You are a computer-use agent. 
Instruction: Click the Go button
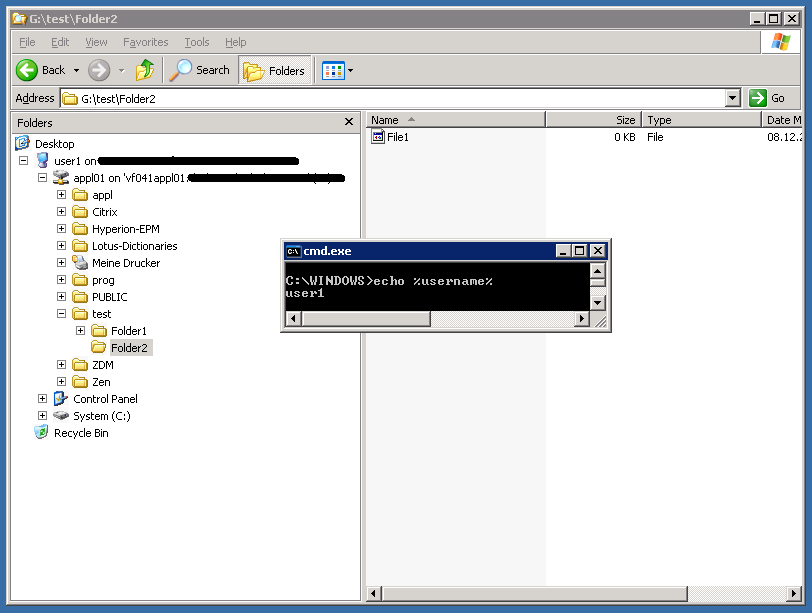tap(767, 98)
